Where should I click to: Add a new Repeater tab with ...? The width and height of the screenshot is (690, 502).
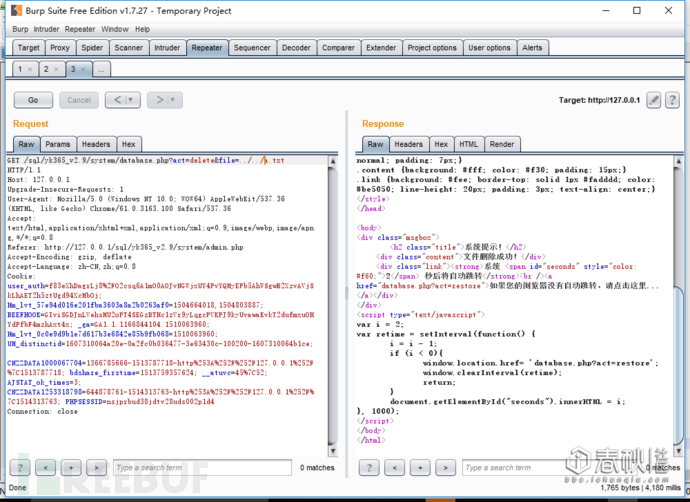tap(101, 70)
